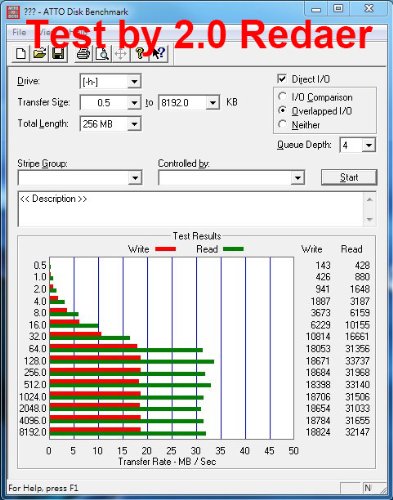The height and width of the screenshot is (500, 393).
Task: Click the description box scroll down arrow
Action: coord(369,219)
